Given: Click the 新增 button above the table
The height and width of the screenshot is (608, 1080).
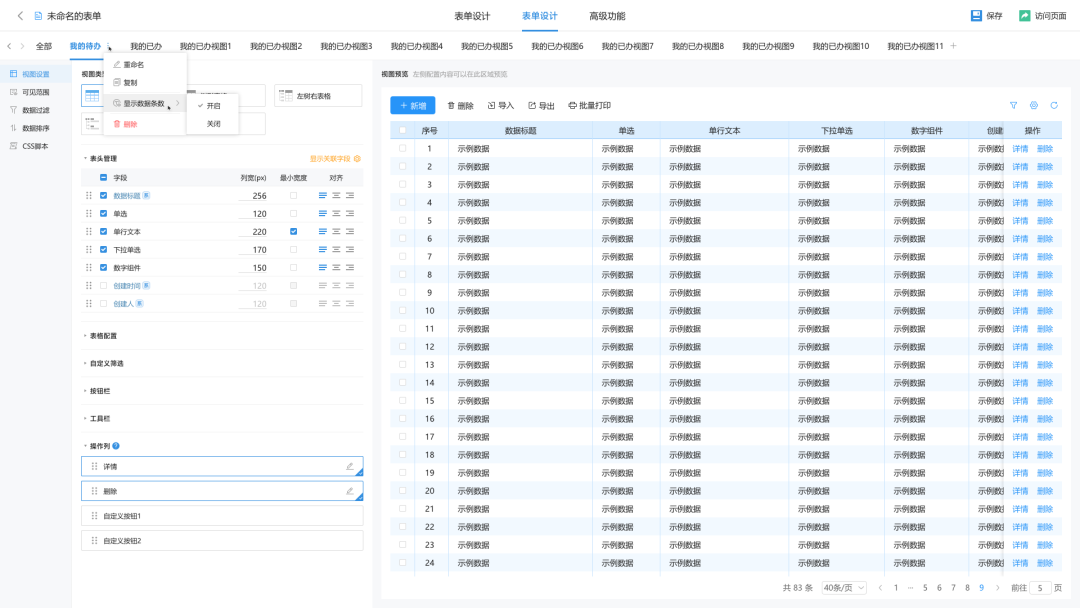Looking at the screenshot, I should (412, 104).
